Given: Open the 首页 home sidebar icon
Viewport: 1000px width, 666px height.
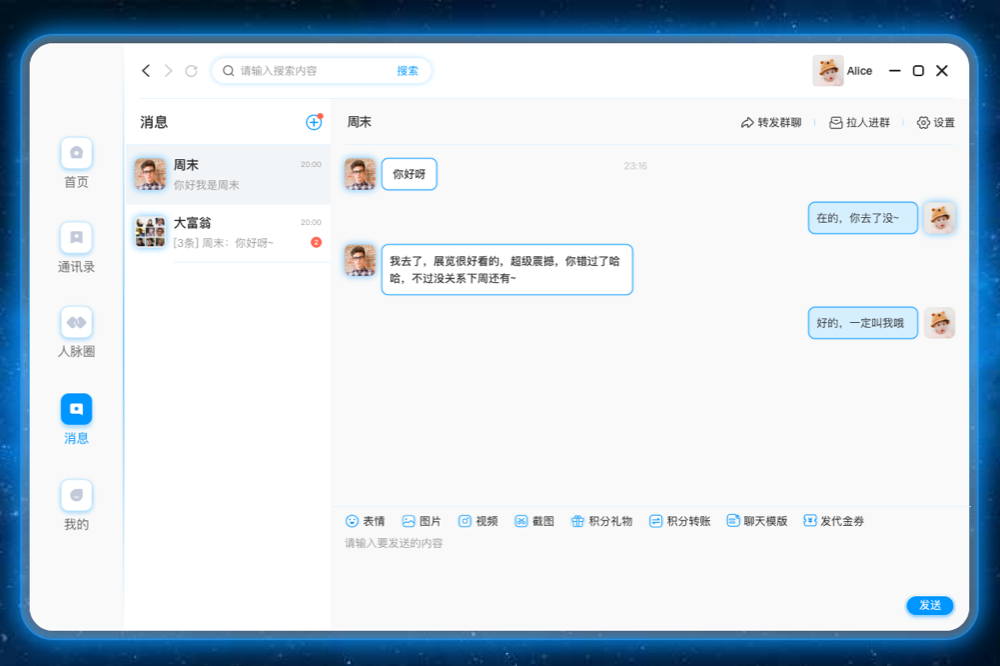Looking at the screenshot, I should [x=77, y=153].
